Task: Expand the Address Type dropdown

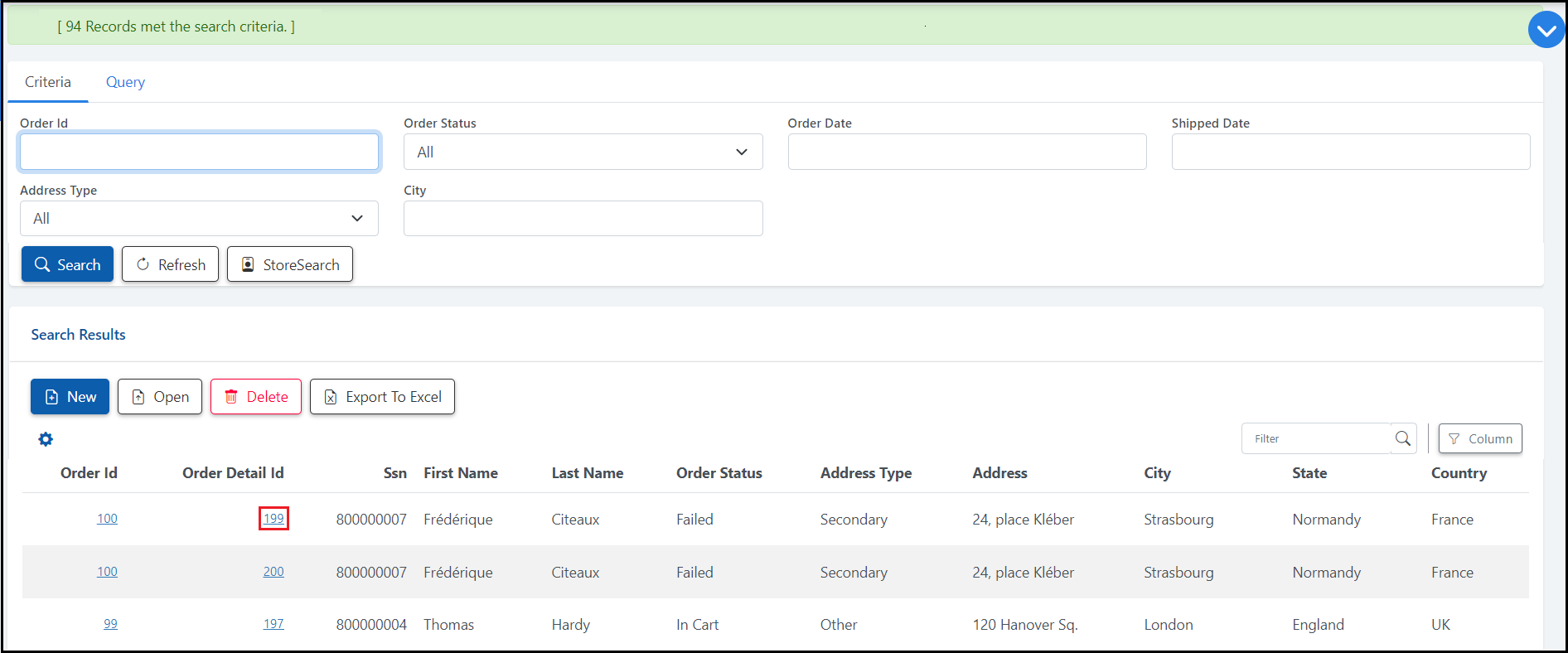Action: tap(199, 219)
